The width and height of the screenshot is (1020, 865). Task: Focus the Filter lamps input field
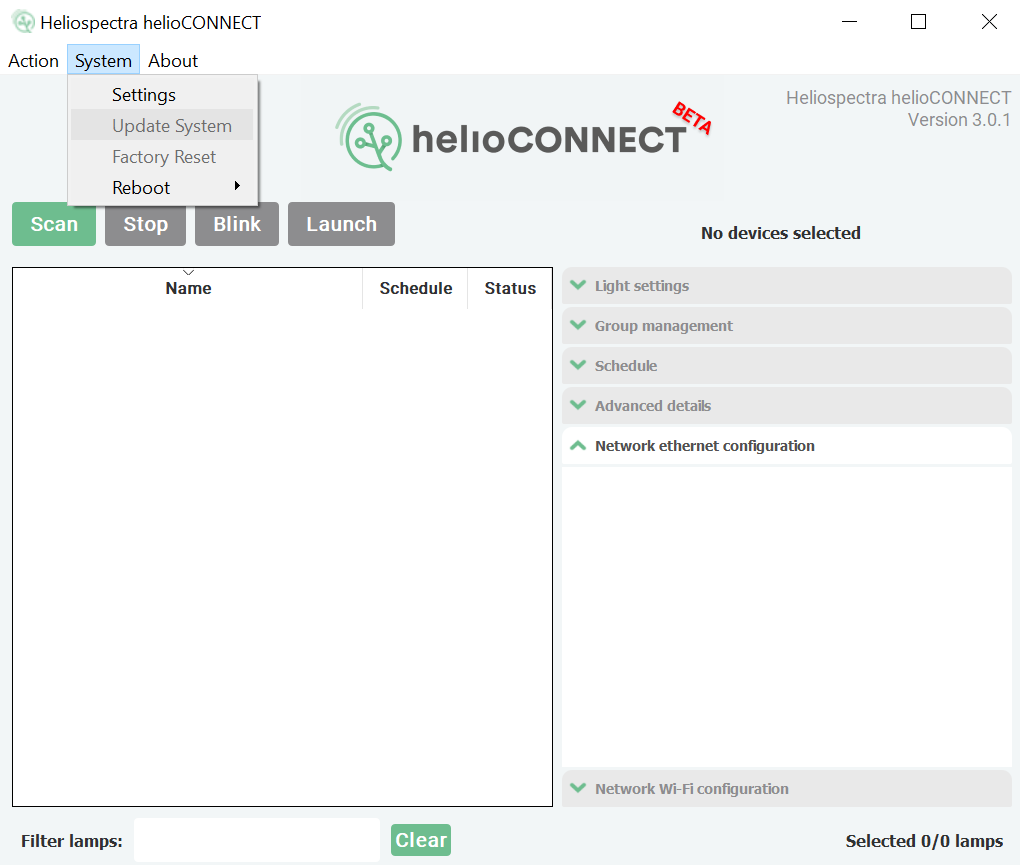257,840
